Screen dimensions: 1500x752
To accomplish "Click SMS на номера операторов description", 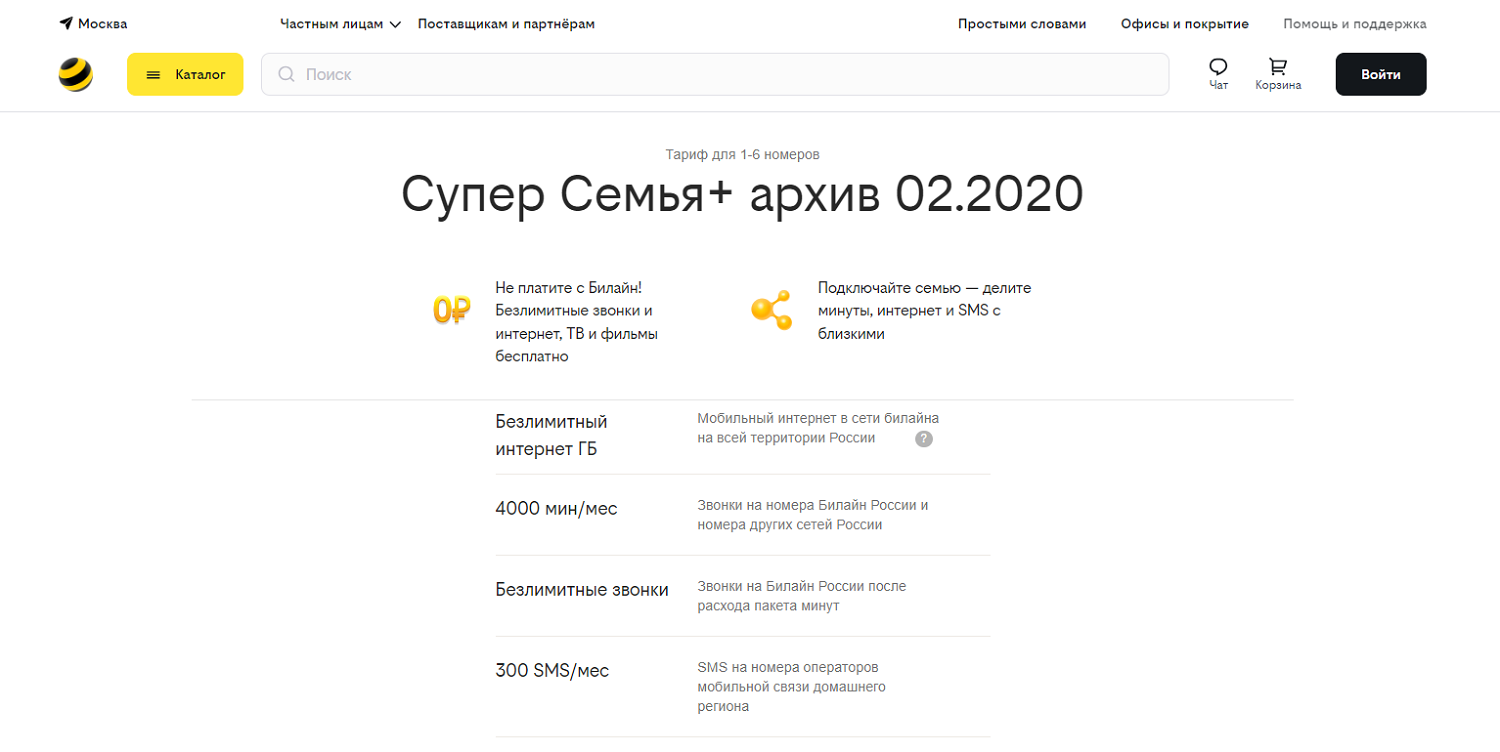I will click(791, 687).
